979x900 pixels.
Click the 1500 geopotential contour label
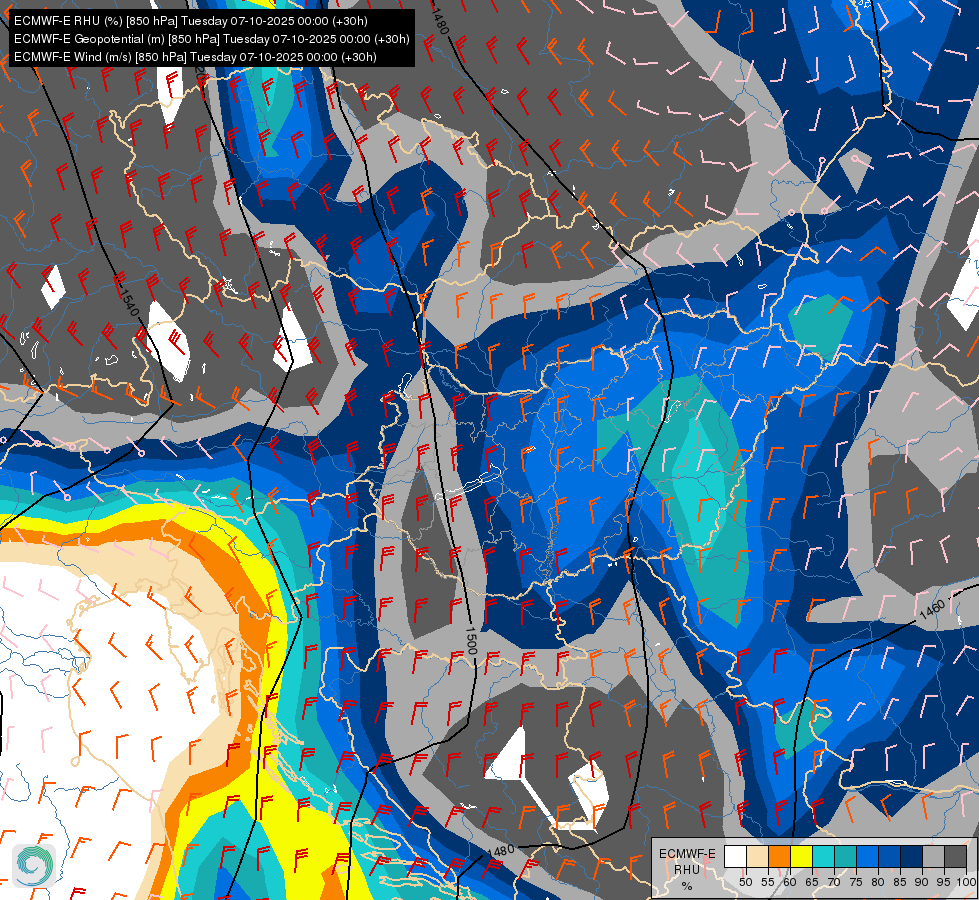tap(471, 641)
